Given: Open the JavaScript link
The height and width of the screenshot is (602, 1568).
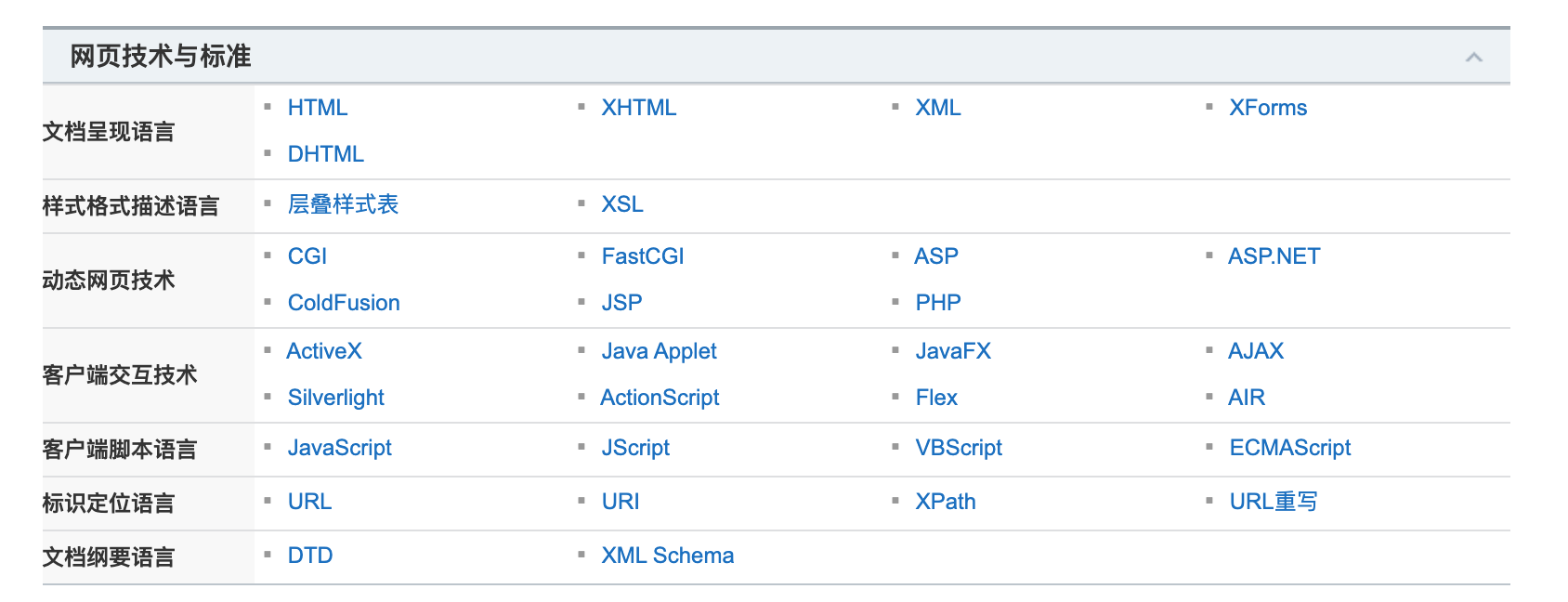Looking at the screenshot, I should tap(339, 448).
